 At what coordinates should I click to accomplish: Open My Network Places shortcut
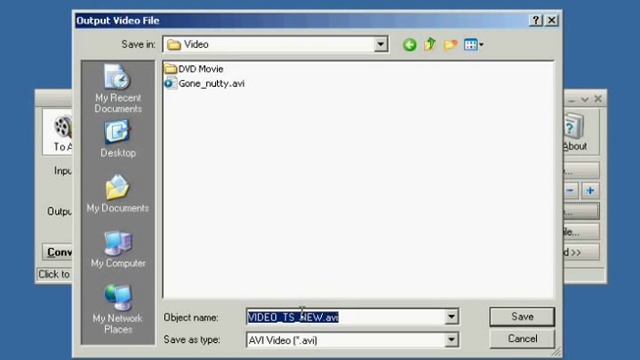[118, 309]
